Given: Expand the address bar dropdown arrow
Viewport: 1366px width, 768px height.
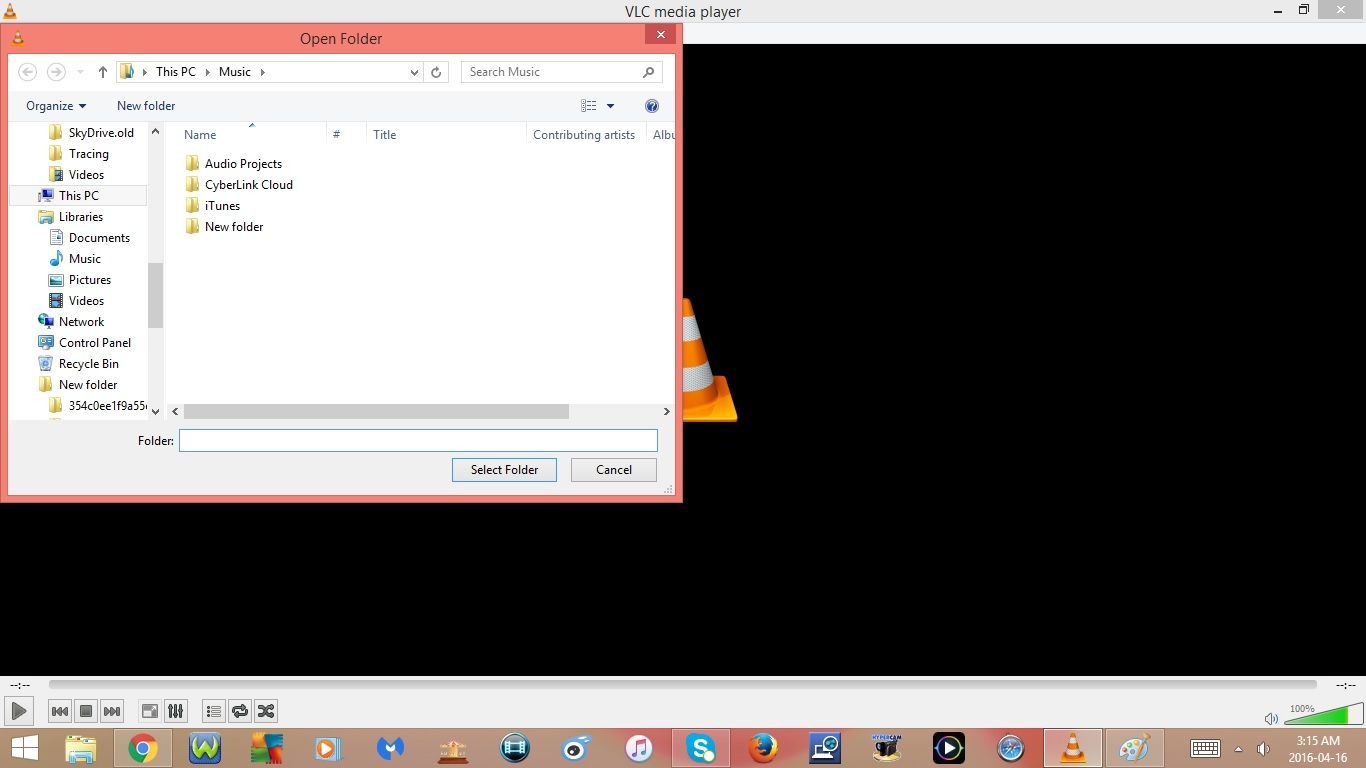Looking at the screenshot, I should coord(414,71).
